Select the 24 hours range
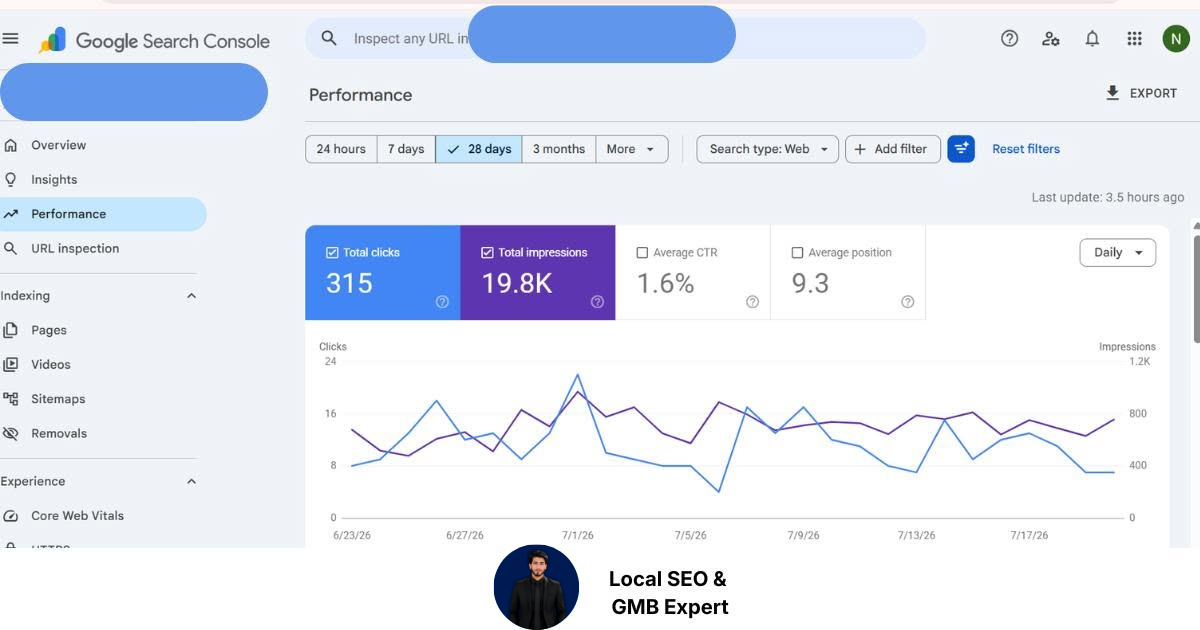This screenshot has height=630, width=1200. 341,149
